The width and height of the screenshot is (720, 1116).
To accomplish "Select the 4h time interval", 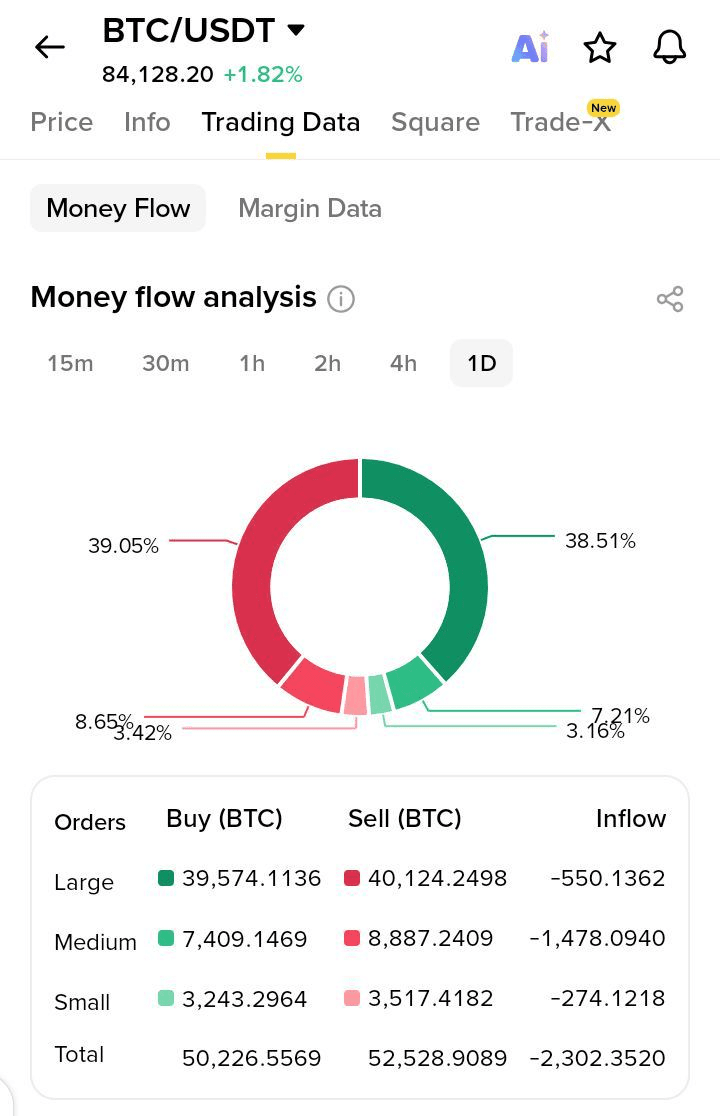I will click(x=403, y=363).
